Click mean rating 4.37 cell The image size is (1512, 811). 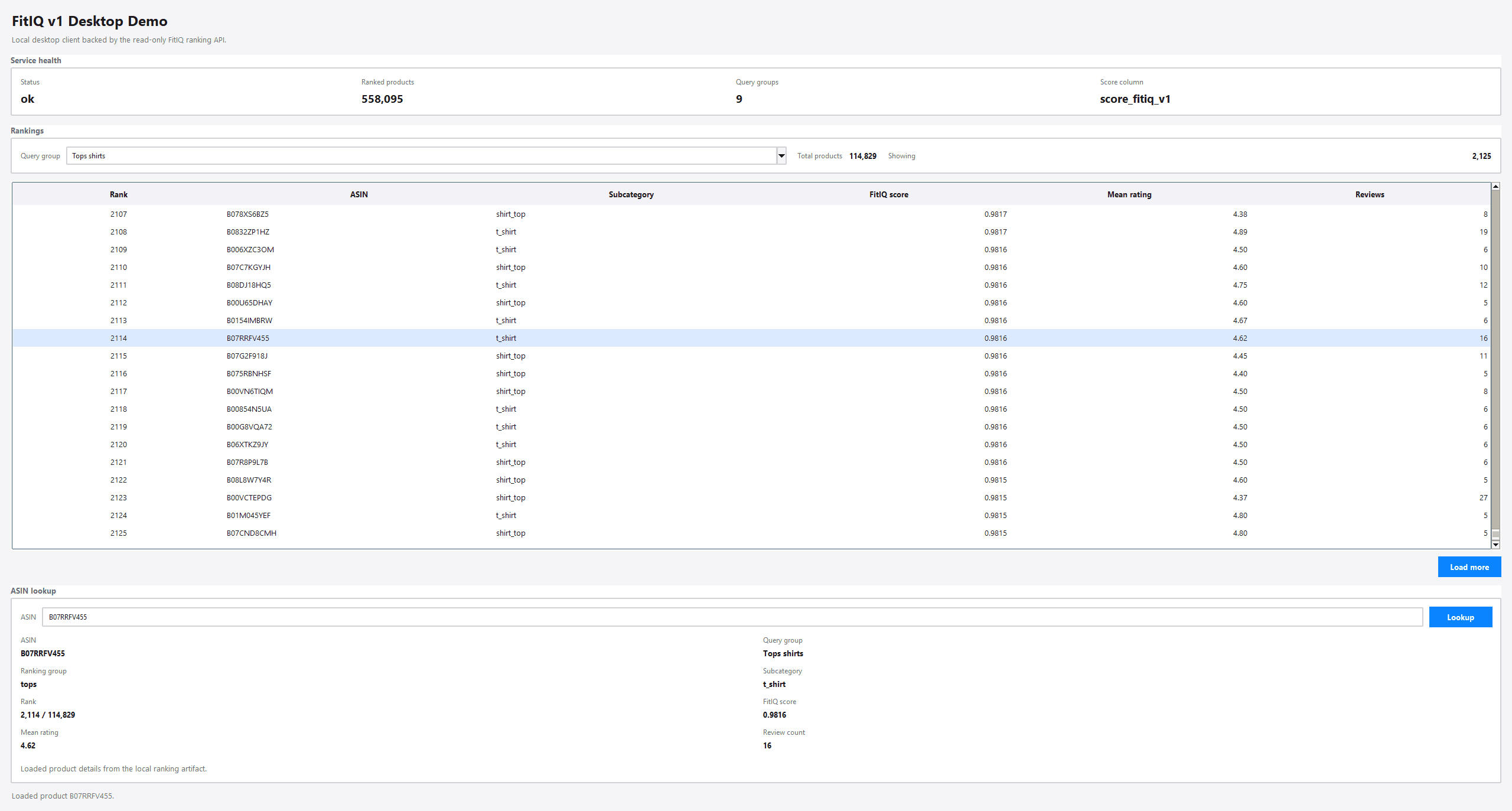pos(1240,497)
